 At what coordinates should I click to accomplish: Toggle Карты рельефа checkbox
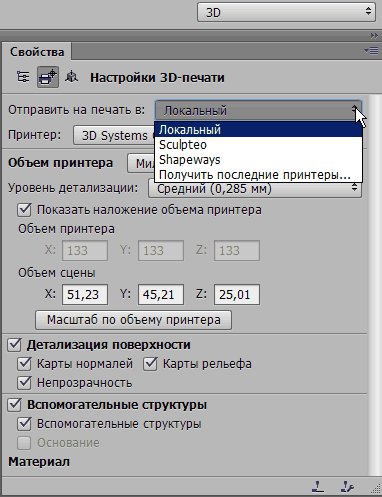(150, 364)
